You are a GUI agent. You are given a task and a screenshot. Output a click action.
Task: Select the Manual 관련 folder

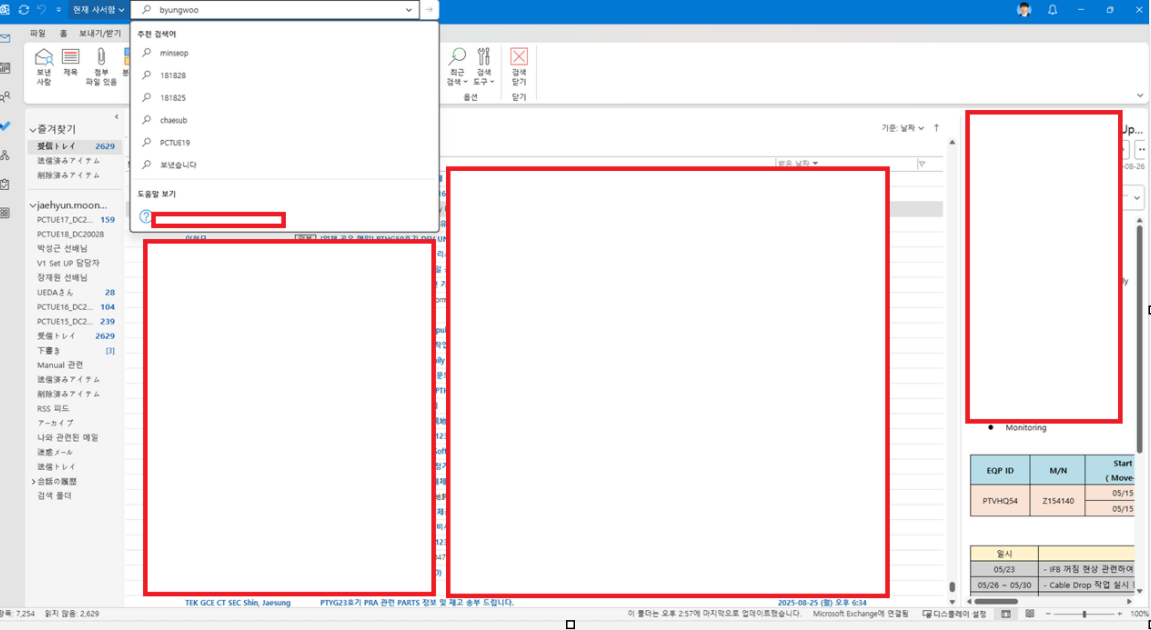tap(73, 365)
